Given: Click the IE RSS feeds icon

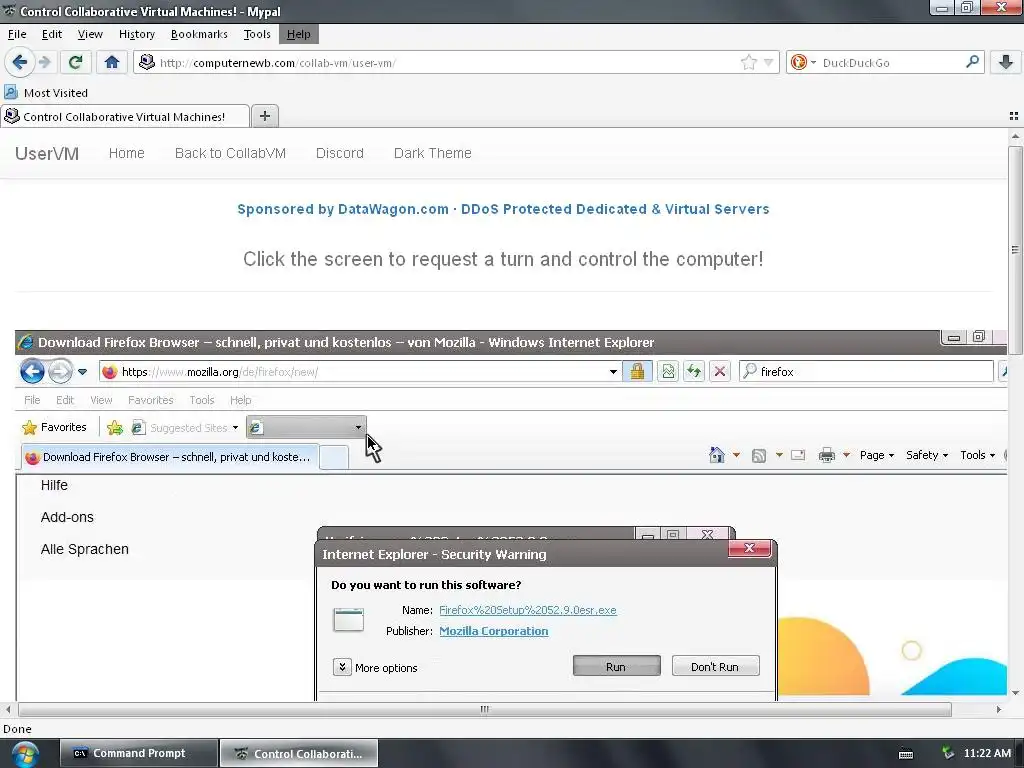Looking at the screenshot, I should [759, 455].
